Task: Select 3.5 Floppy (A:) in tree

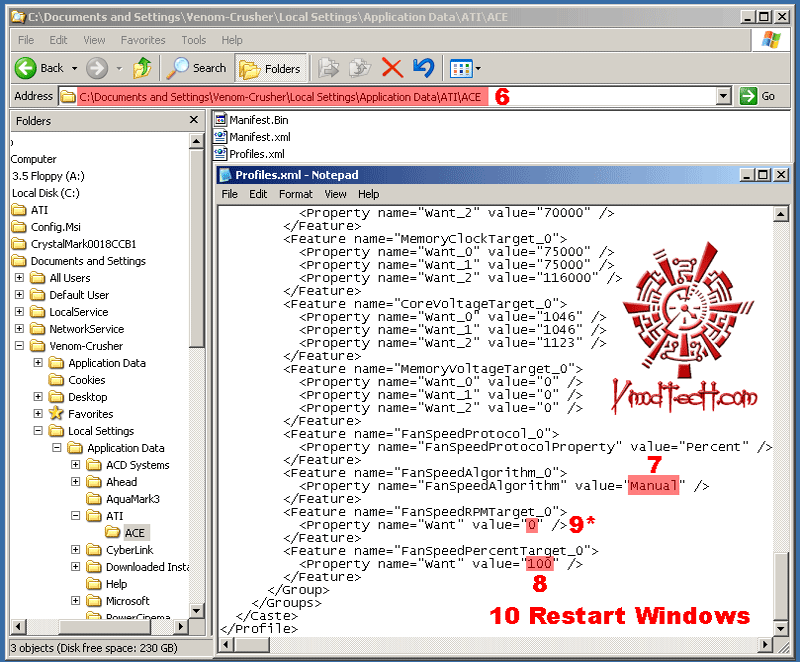Action: [48, 176]
